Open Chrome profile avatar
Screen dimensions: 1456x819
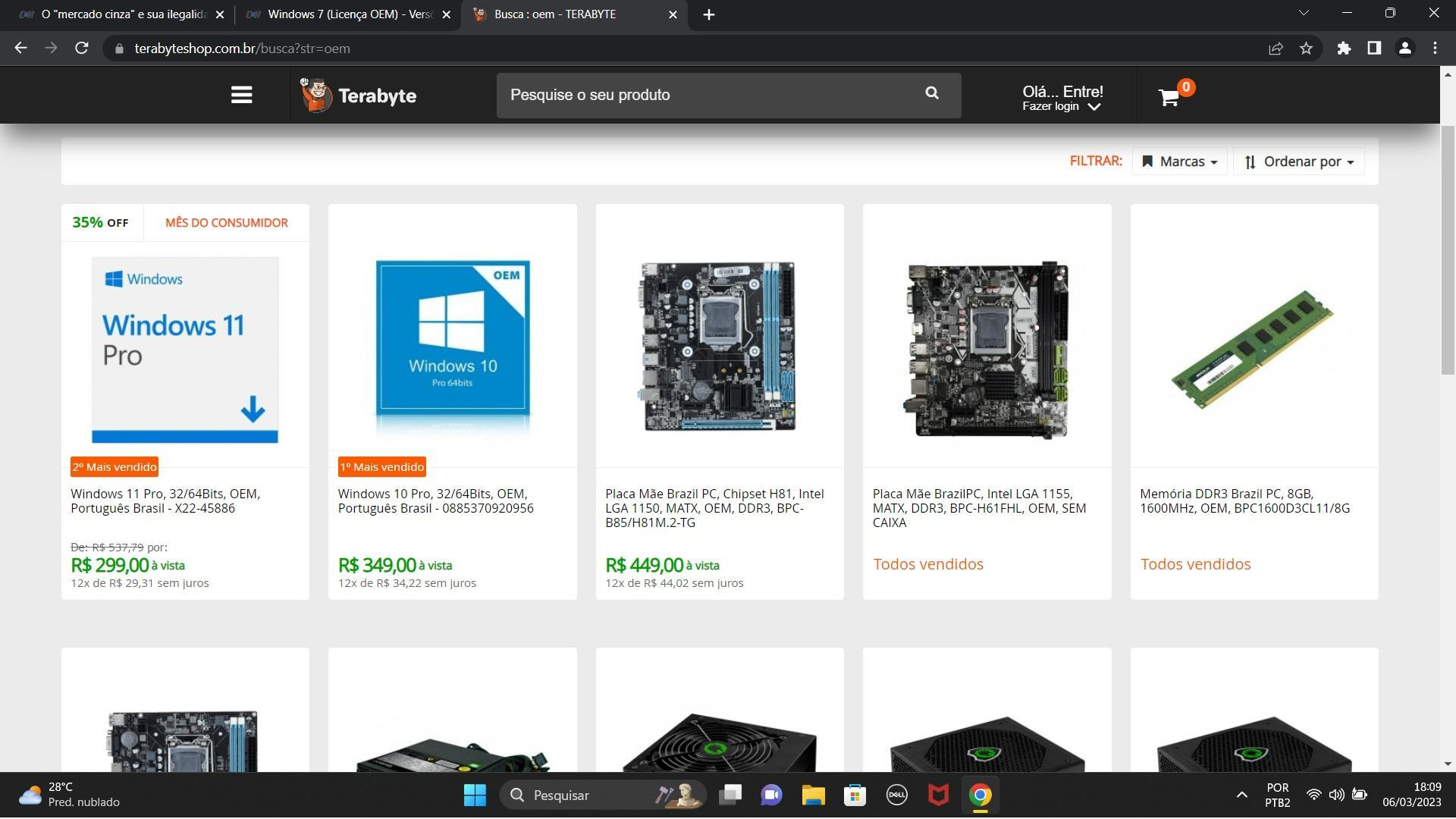(1404, 48)
